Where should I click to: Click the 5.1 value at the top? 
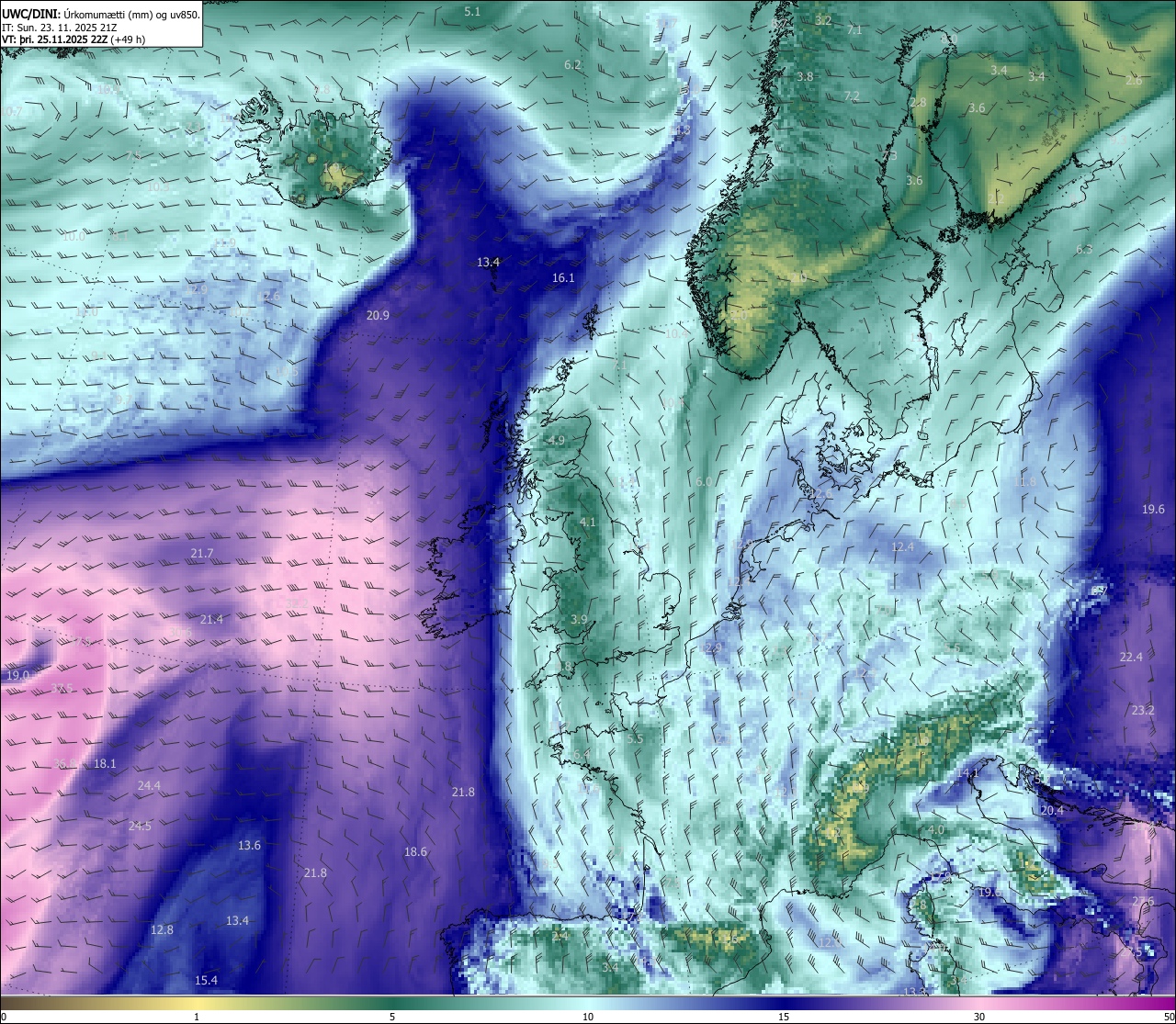(x=472, y=11)
